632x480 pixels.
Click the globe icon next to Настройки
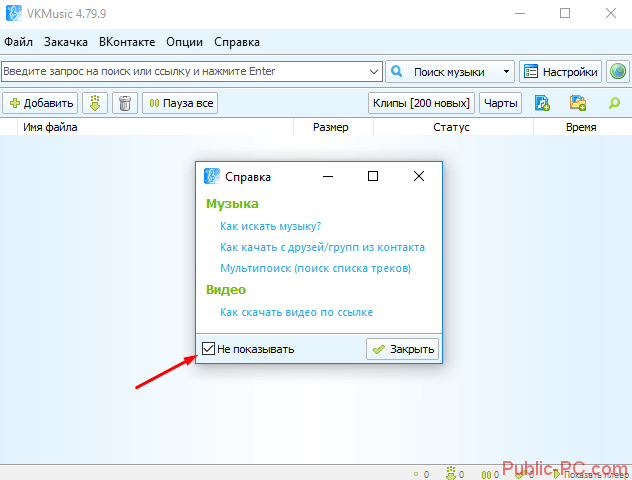click(x=617, y=72)
